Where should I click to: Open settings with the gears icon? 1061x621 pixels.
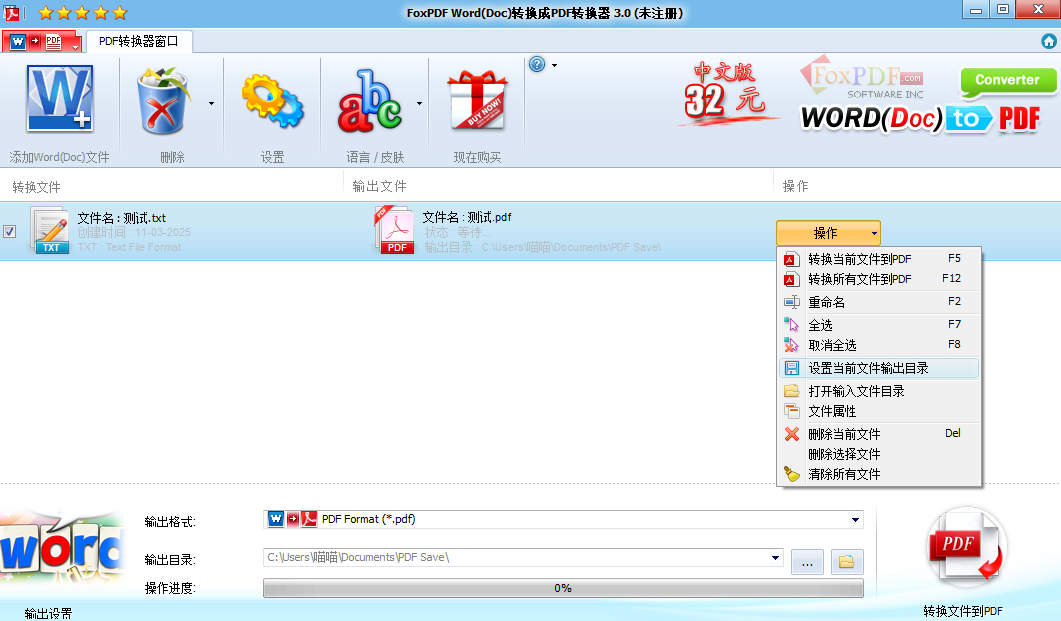coord(272,100)
